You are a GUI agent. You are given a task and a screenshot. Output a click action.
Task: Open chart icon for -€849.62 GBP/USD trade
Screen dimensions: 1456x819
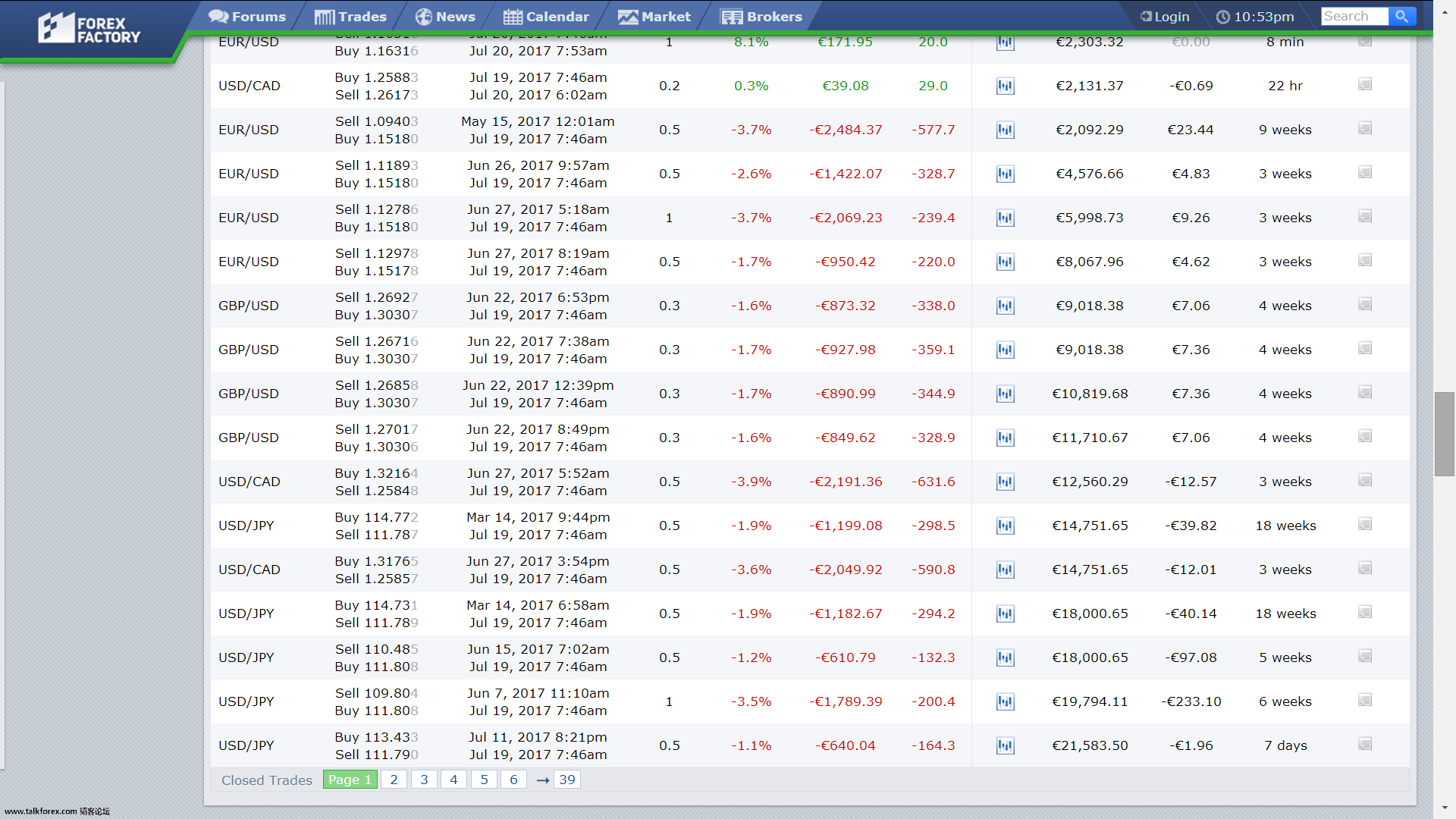click(1005, 438)
